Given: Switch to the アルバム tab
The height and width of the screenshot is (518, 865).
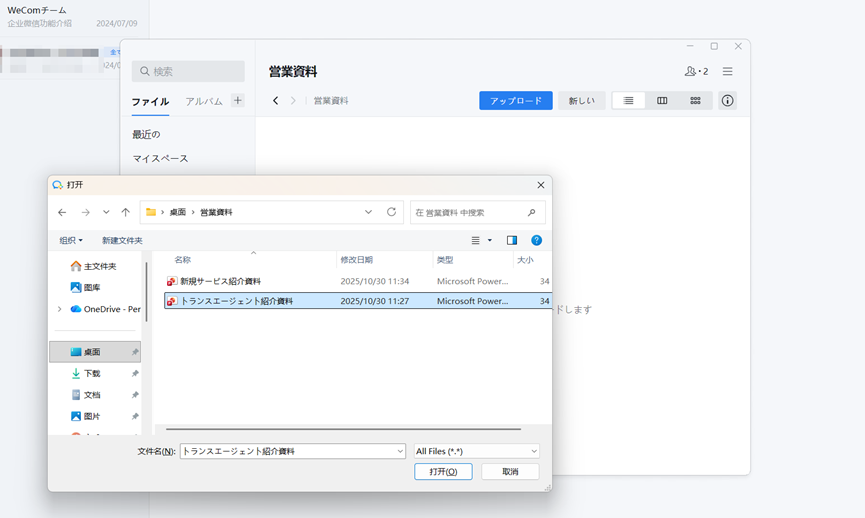Looking at the screenshot, I should click(204, 102).
